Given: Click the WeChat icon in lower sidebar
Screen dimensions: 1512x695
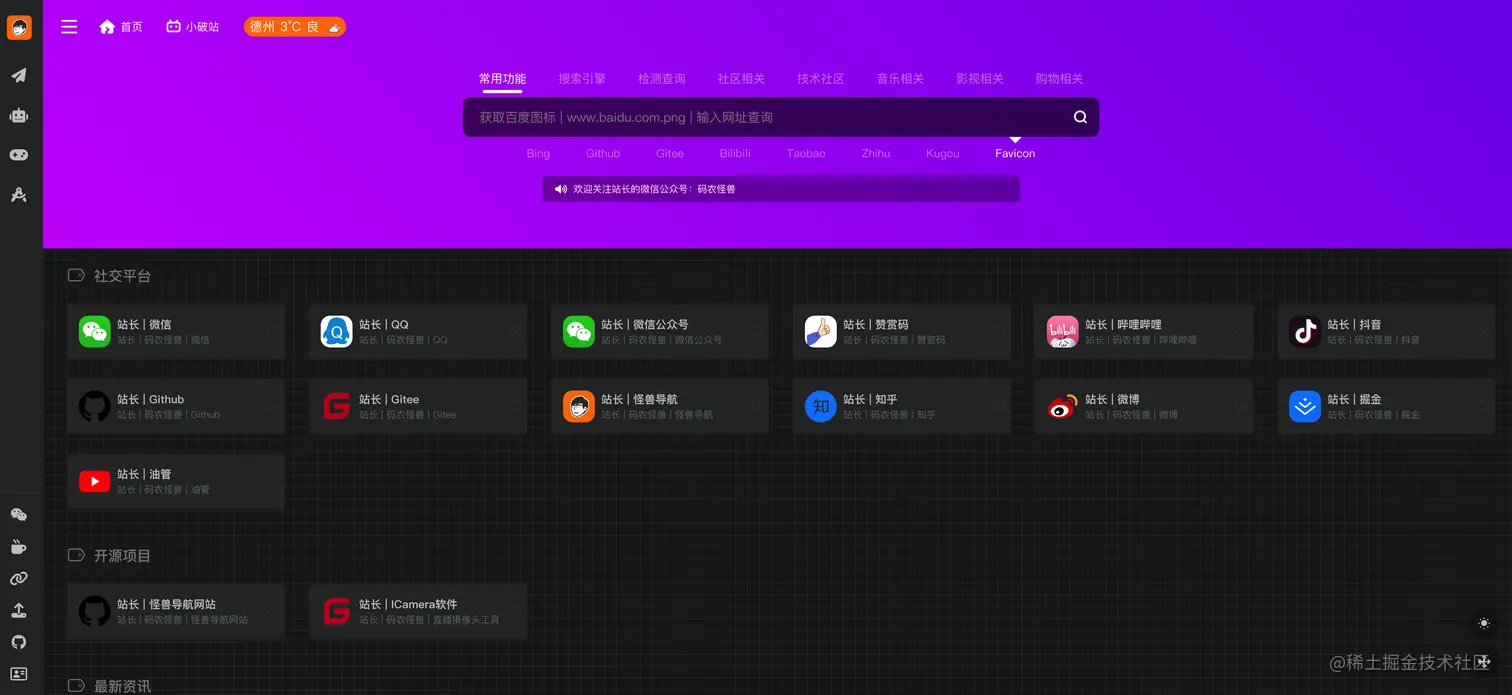Looking at the screenshot, I should coord(19,515).
